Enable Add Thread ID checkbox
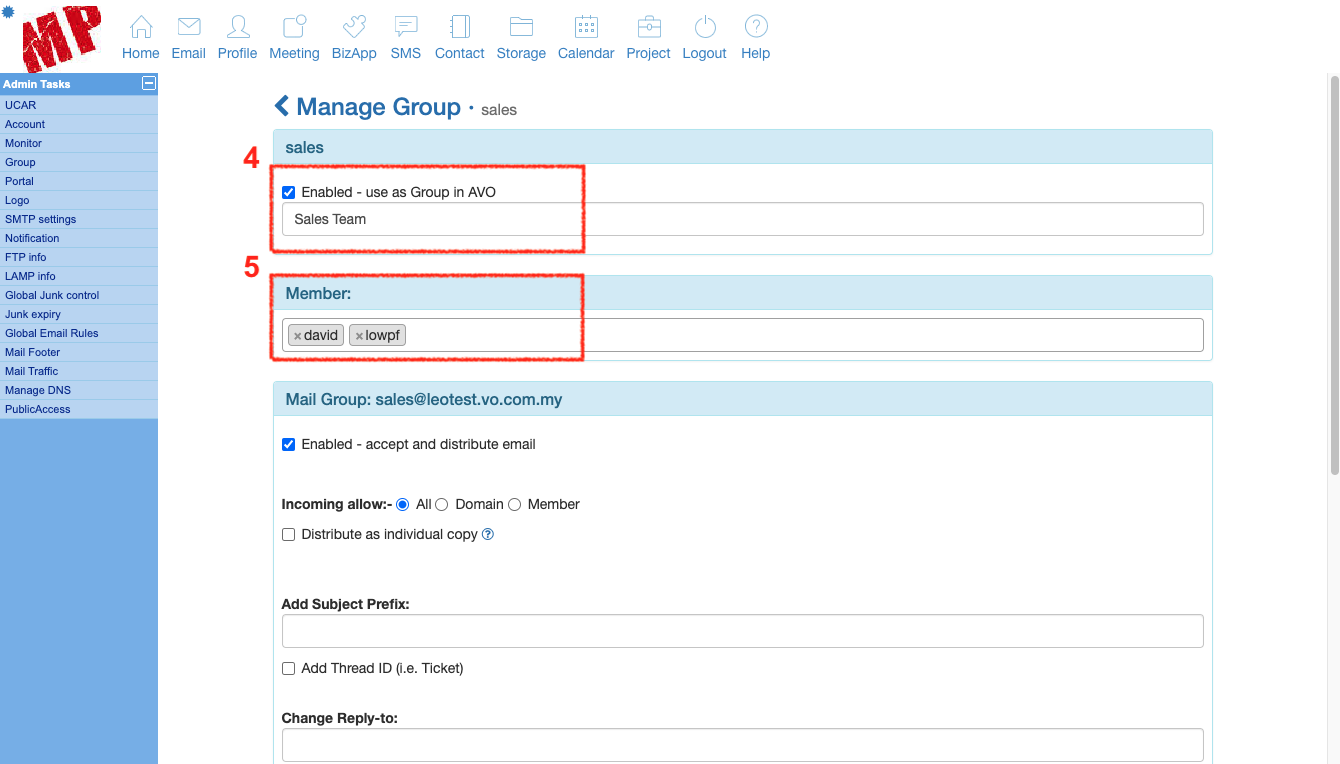This screenshot has width=1340, height=764. (x=289, y=668)
